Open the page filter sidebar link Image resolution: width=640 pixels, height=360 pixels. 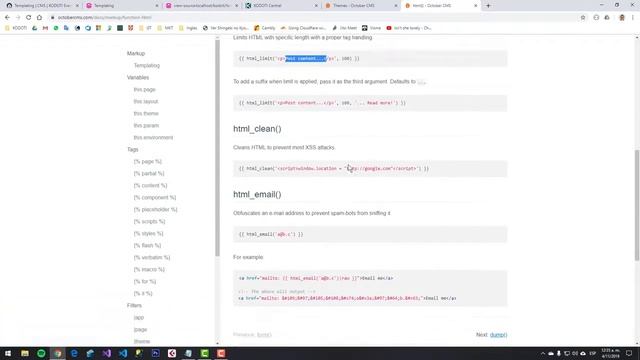[x=140, y=329]
